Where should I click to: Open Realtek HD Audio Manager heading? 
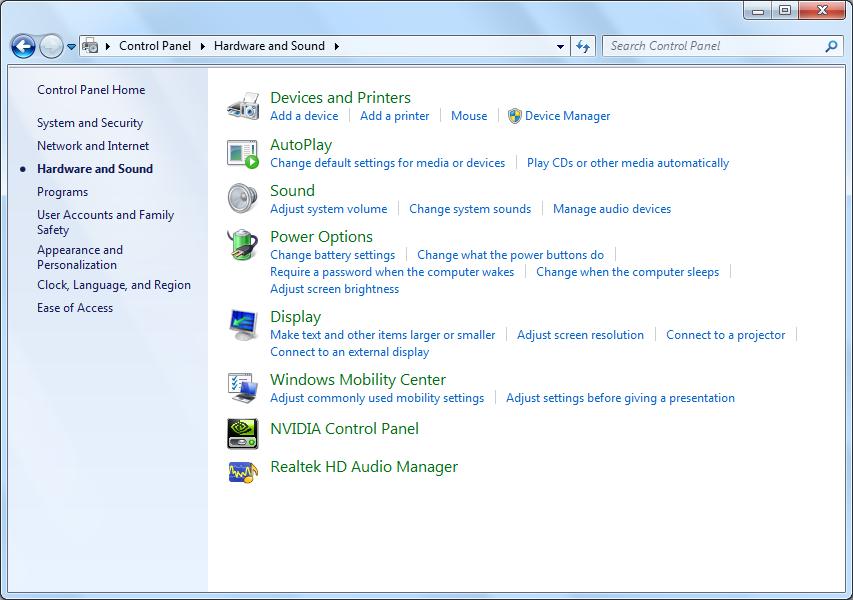pyautogui.click(x=364, y=467)
